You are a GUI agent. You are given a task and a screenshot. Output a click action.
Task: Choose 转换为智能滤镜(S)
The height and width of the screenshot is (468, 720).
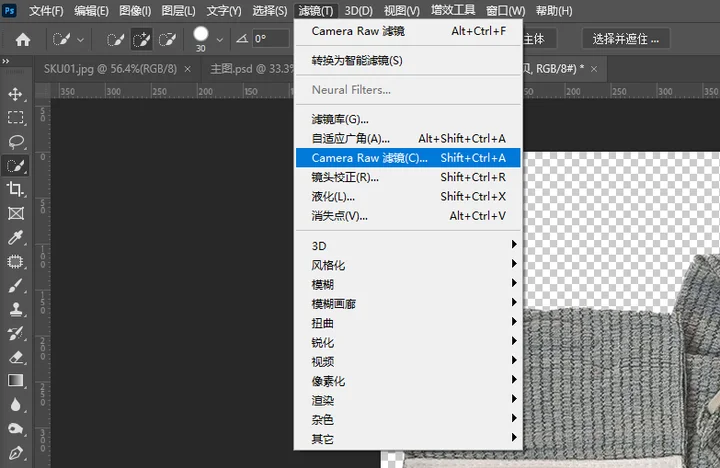tap(408, 61)
